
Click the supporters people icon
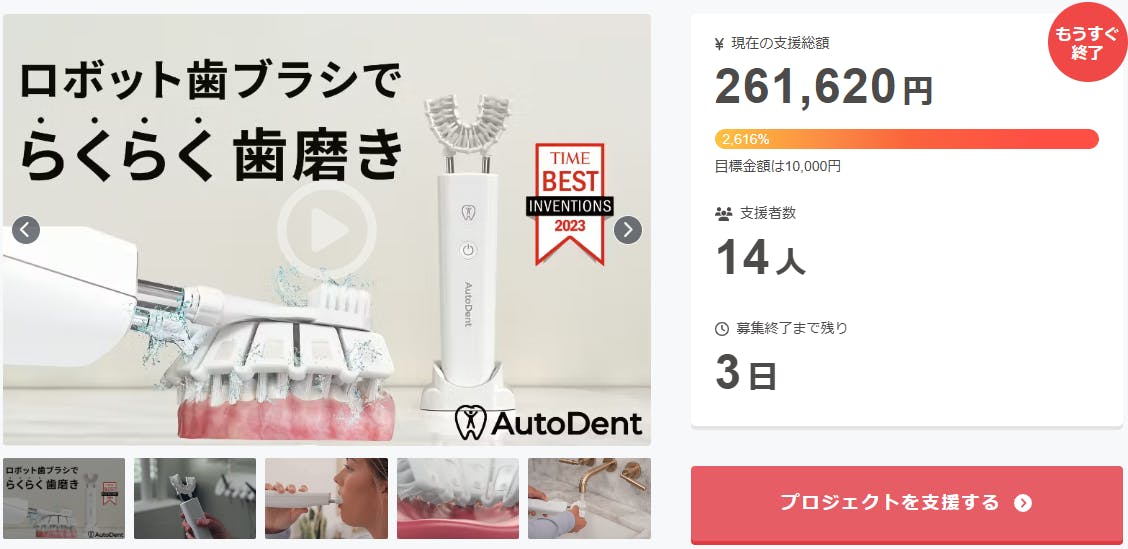(x=723, y=214)
